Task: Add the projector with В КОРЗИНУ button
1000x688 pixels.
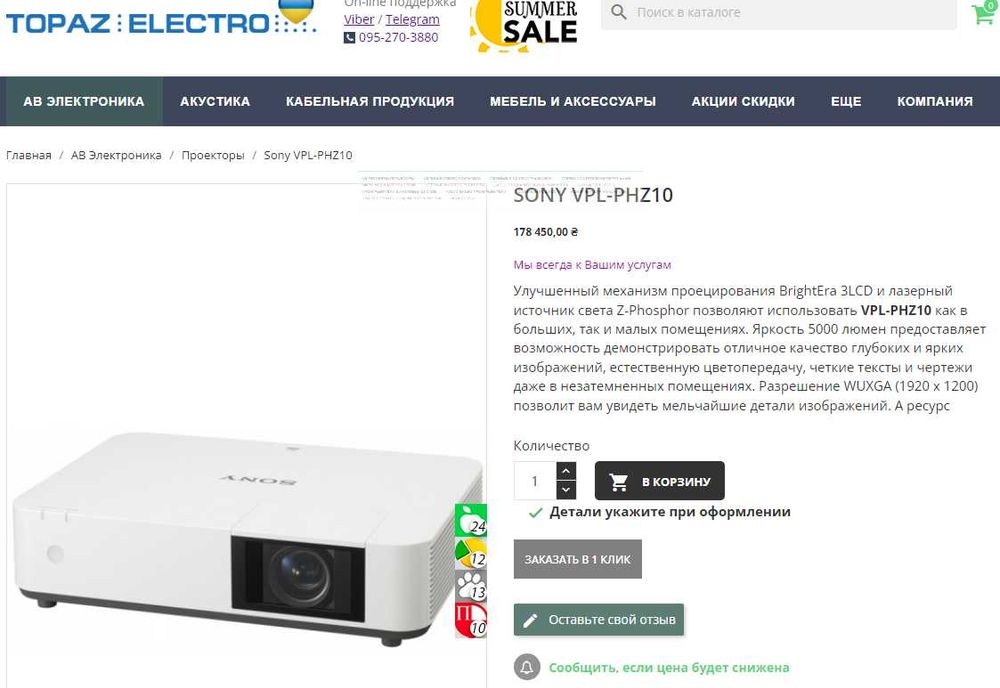Action: coord(659,481)
